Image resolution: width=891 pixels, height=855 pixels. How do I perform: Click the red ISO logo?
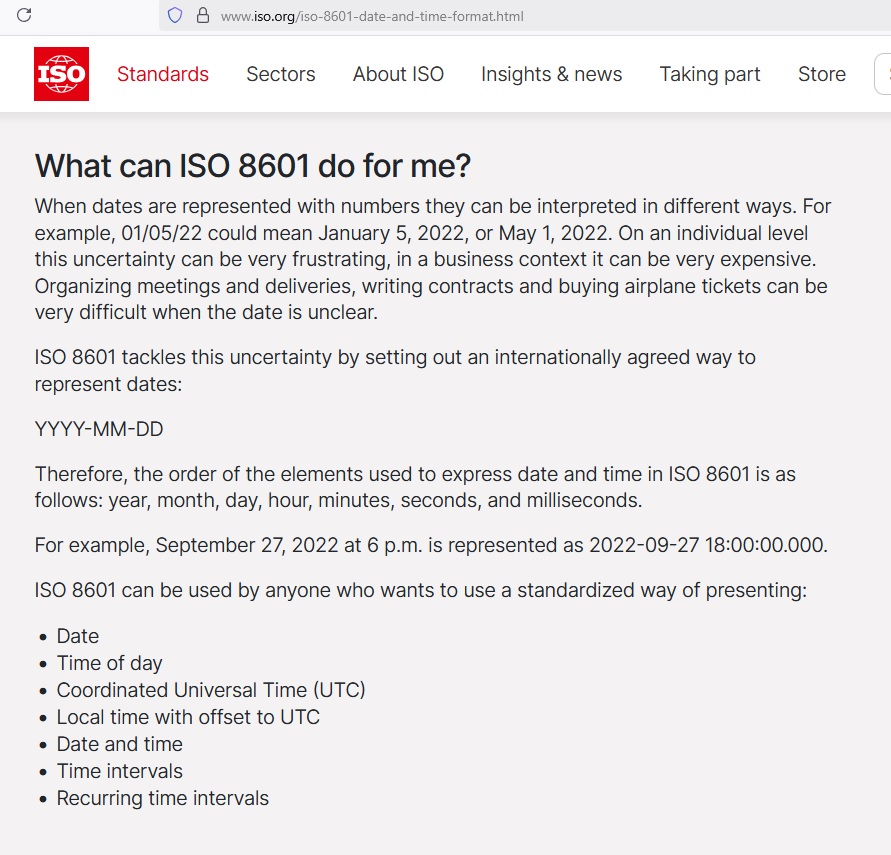pos(61,74)
